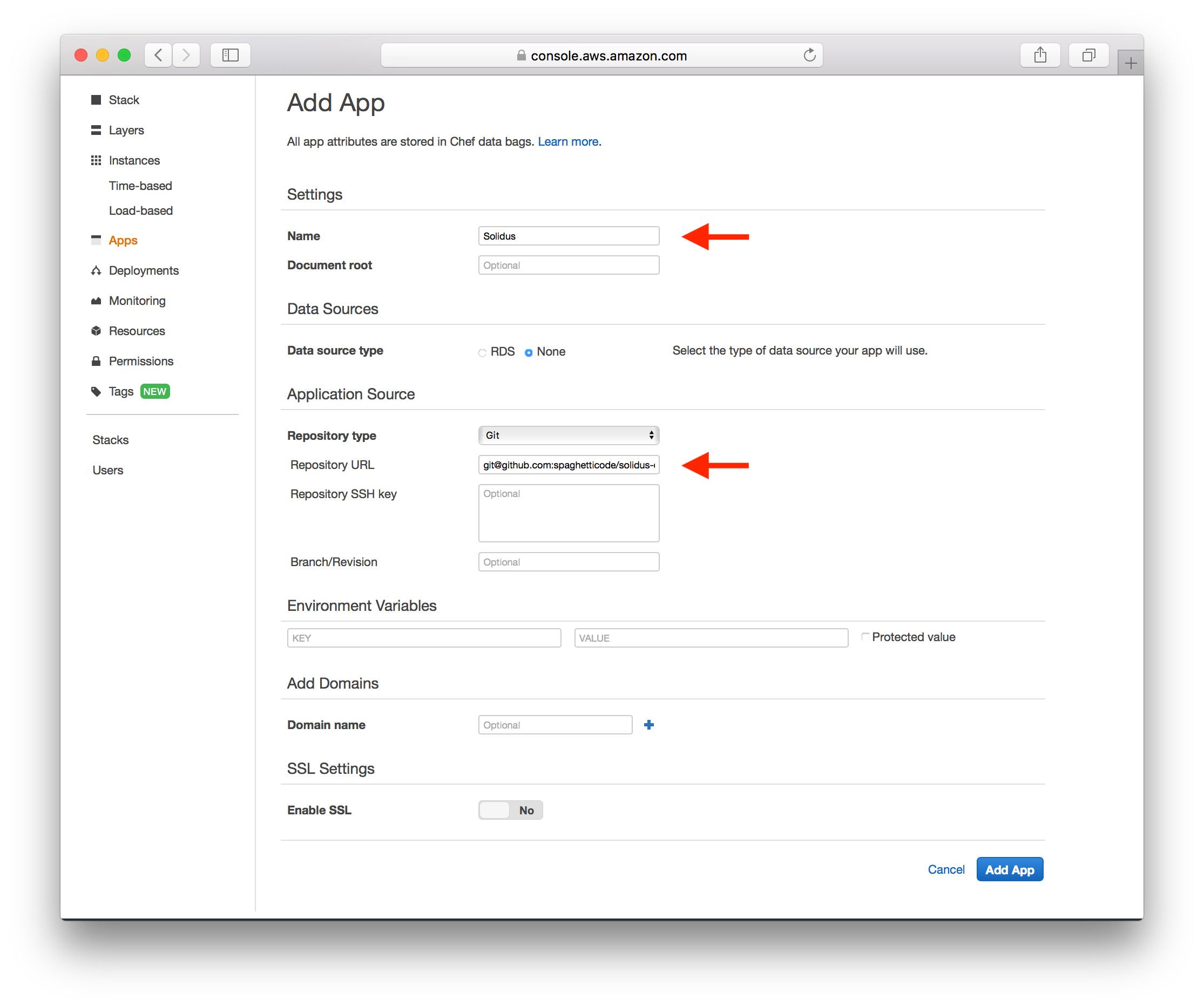Select the RDS data source radio button
1204x1007 pixels.
(482, 352)
